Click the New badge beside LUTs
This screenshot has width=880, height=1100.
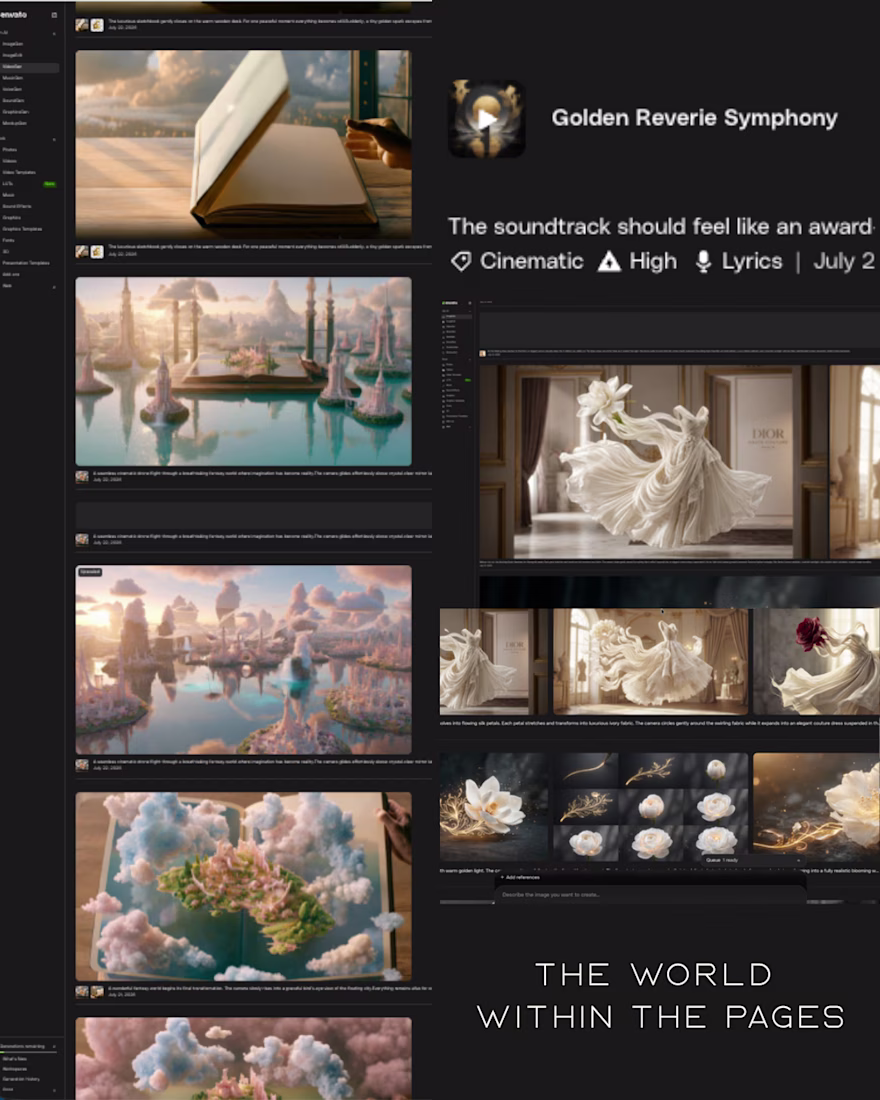pyautogui.click(x=49, y=184)
